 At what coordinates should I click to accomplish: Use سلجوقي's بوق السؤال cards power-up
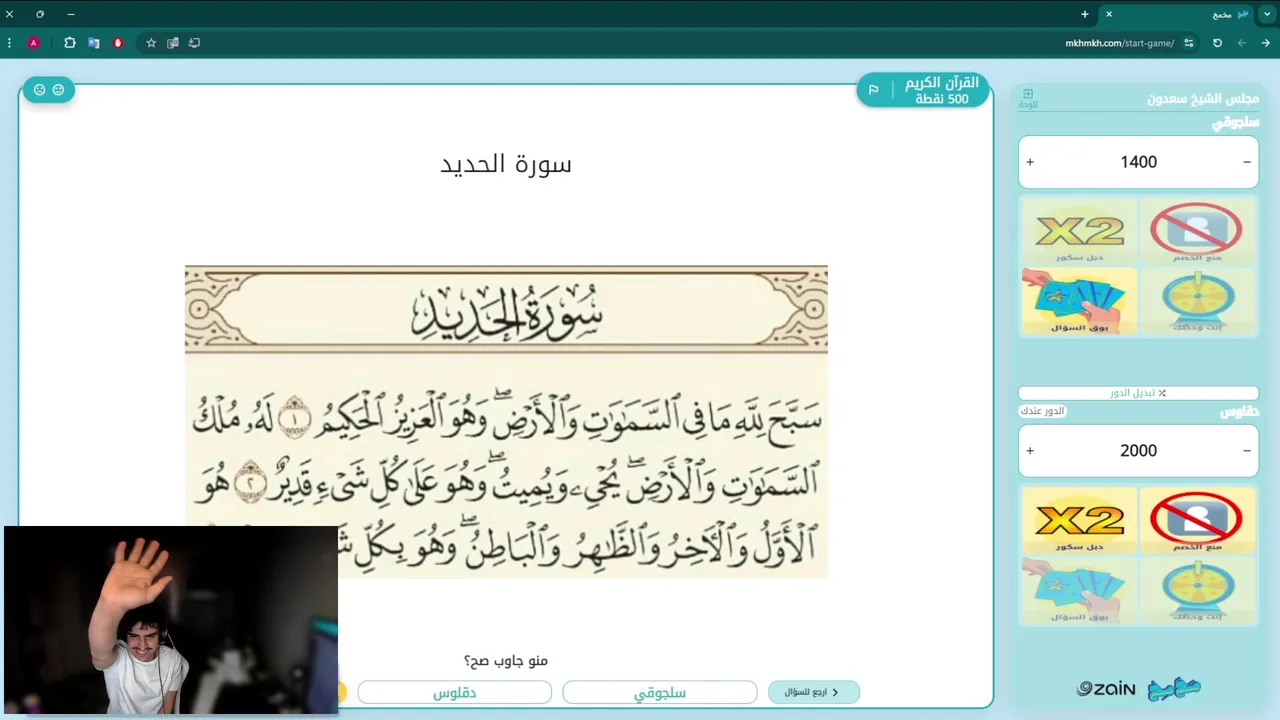pyautogui.click(x=1079, y=300)
